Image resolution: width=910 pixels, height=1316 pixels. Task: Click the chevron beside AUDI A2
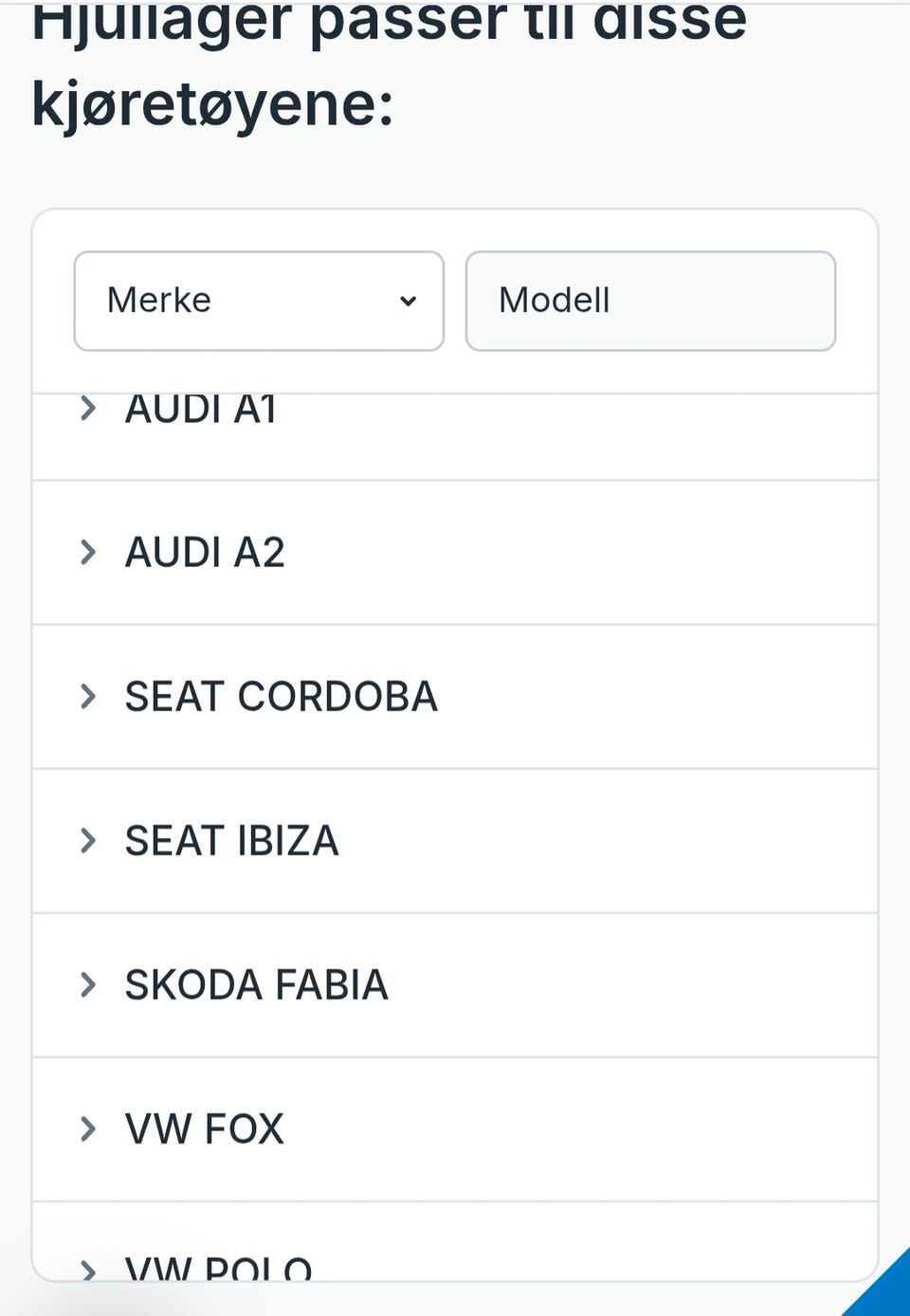click(88, 552)
